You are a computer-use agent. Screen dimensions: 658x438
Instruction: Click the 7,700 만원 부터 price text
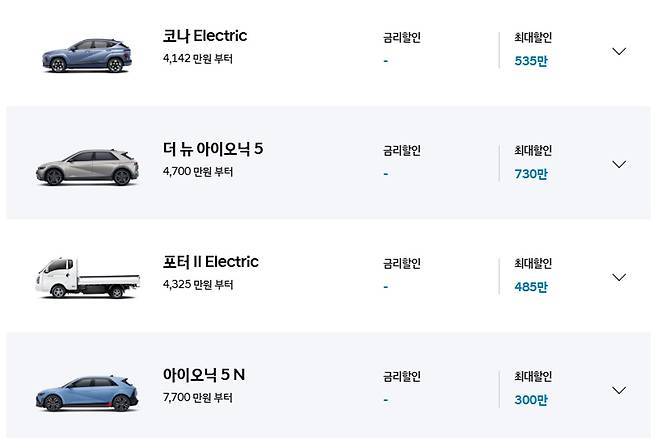coord(197,398)
